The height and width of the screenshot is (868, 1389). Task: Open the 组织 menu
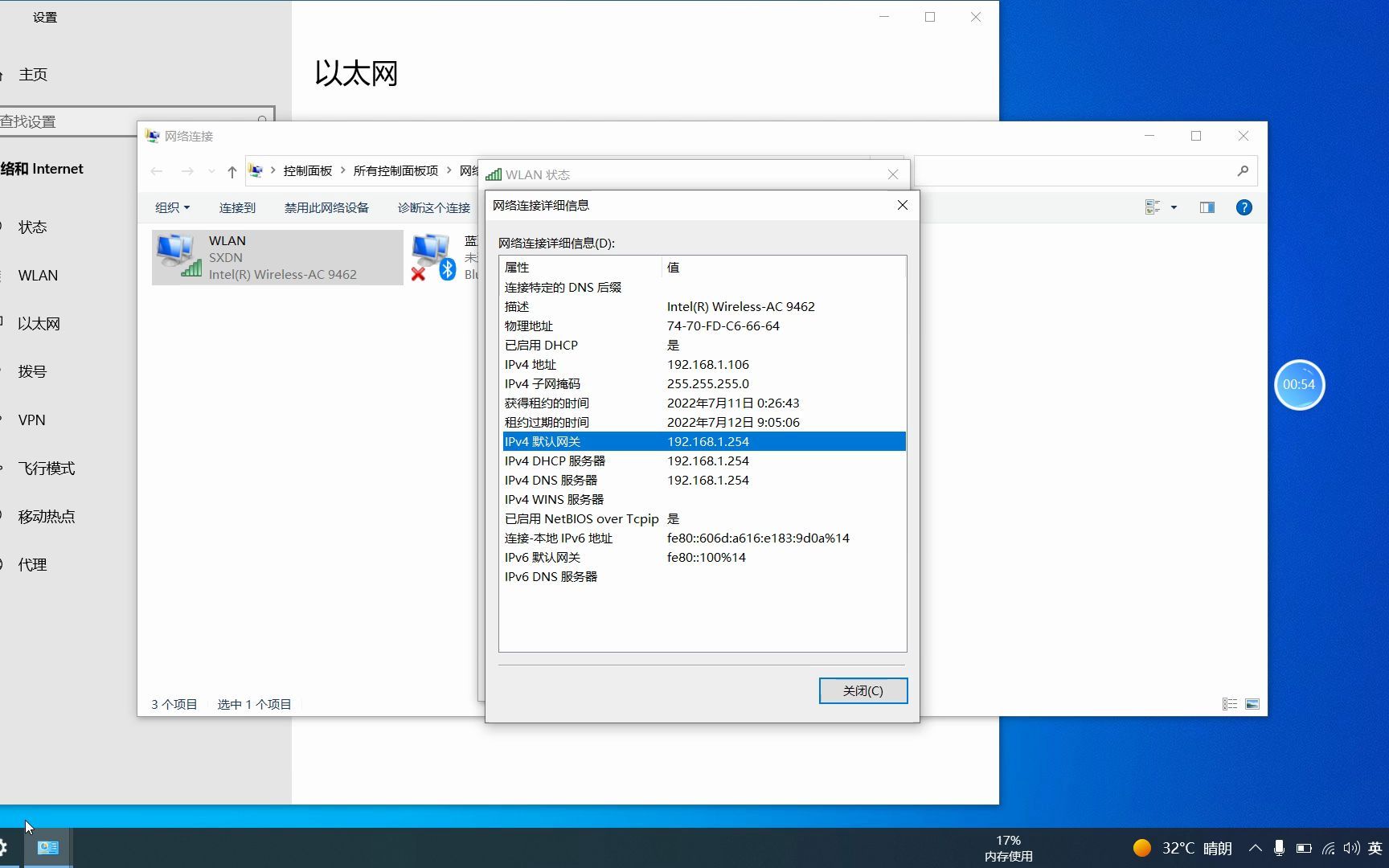pyautogui.click(x=172, y=207)
